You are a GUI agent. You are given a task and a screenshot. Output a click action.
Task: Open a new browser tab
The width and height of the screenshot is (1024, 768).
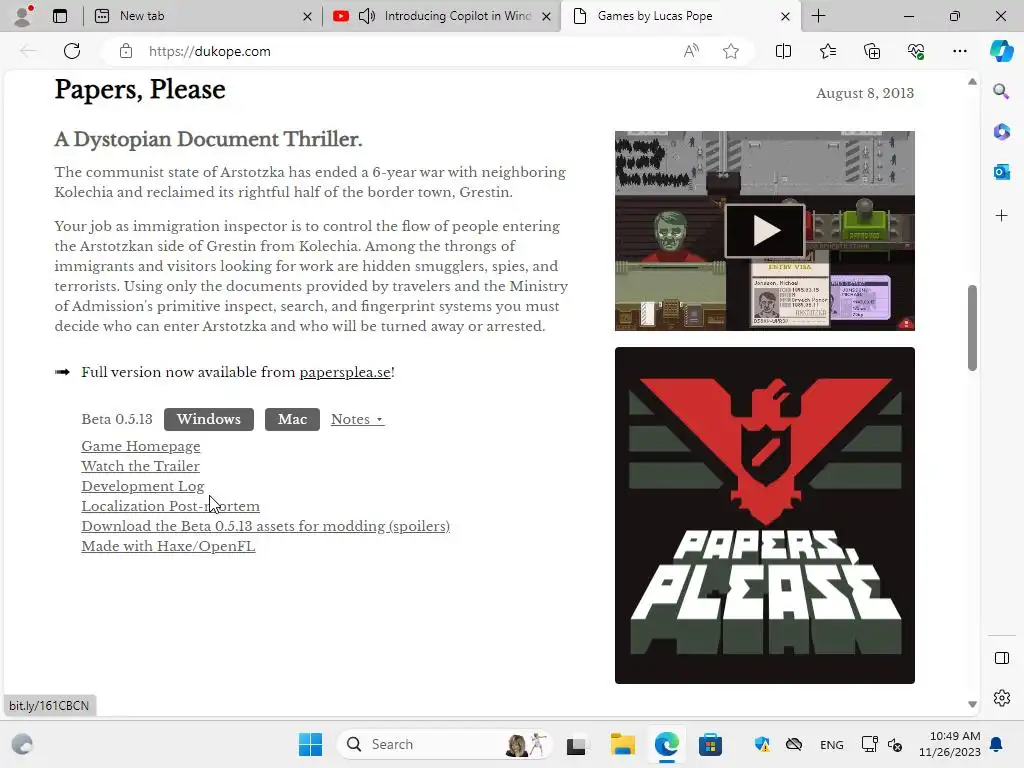coord(818,16)
